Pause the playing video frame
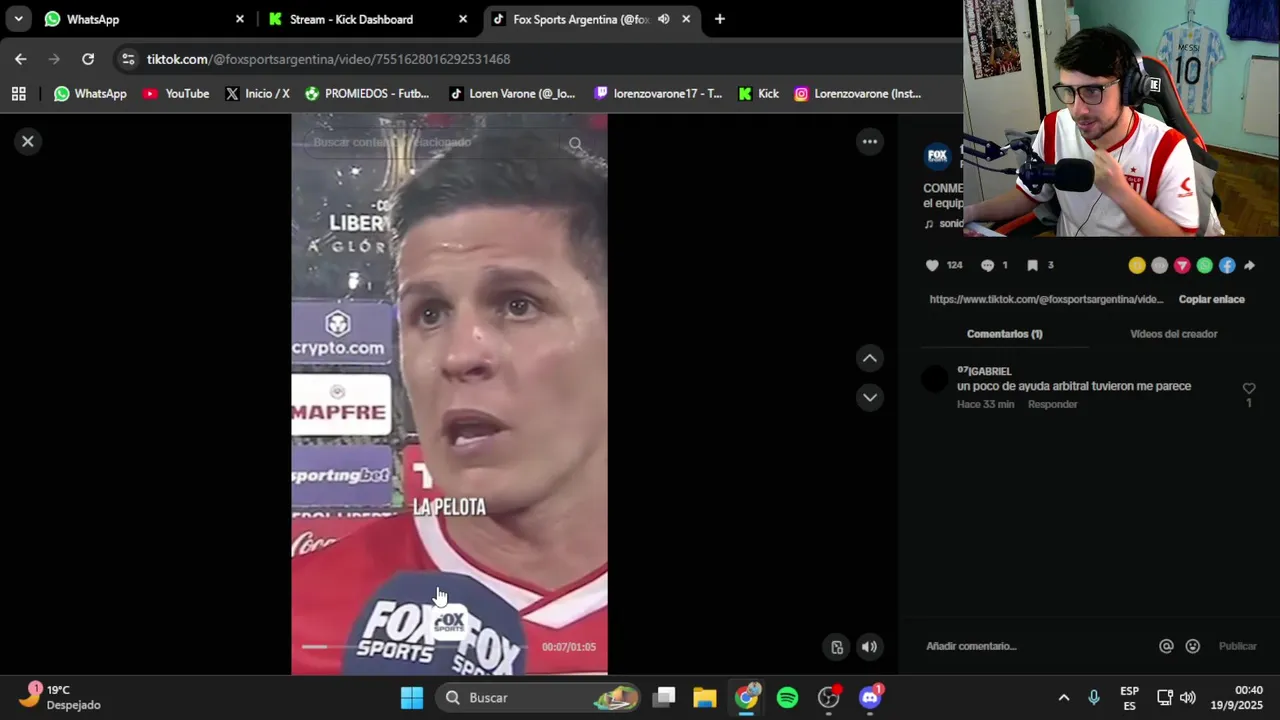This screenshot has height=720, width=1280. click(x=449, y=394)
